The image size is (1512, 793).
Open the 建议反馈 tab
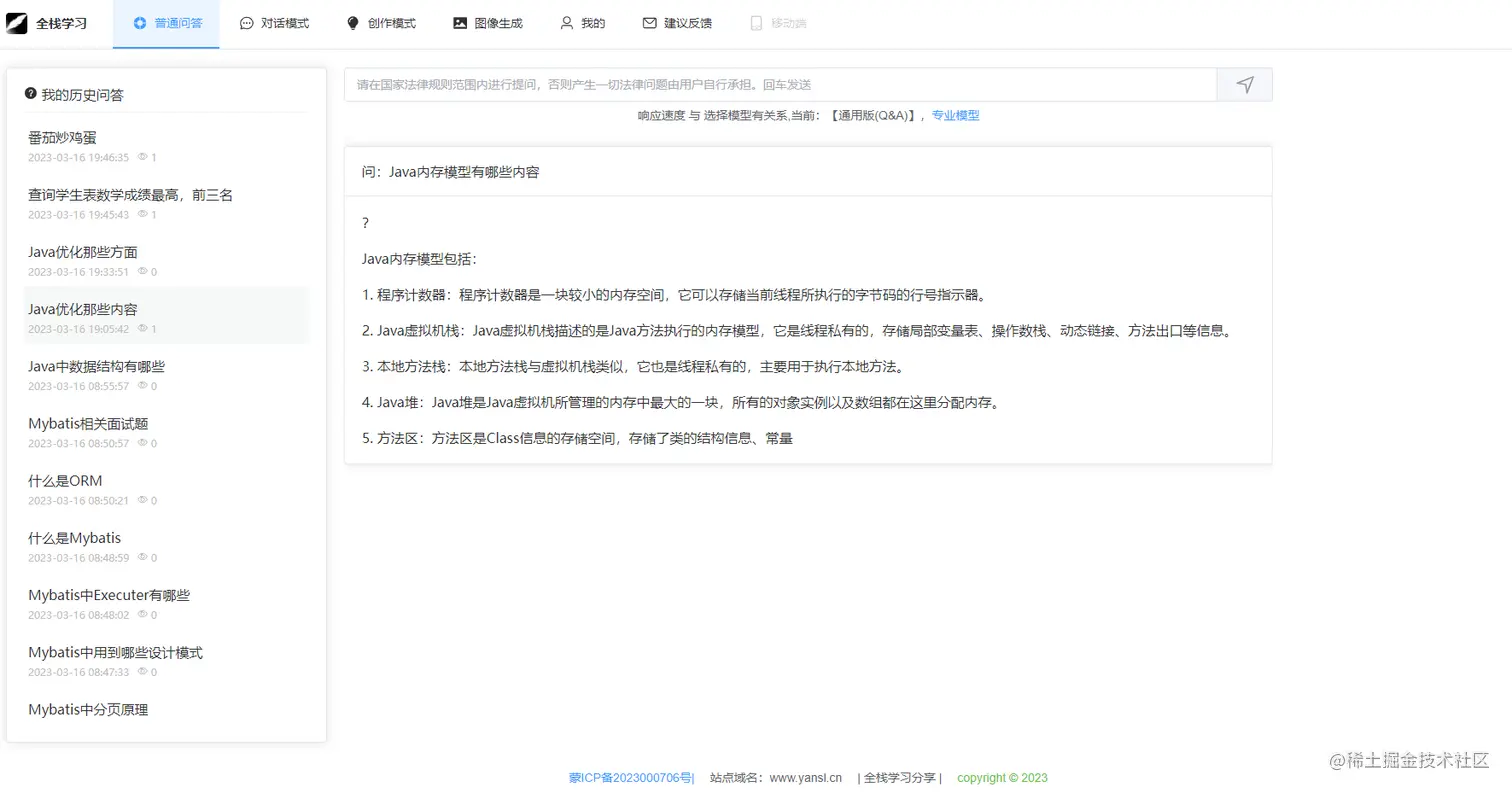pos(677,23)
